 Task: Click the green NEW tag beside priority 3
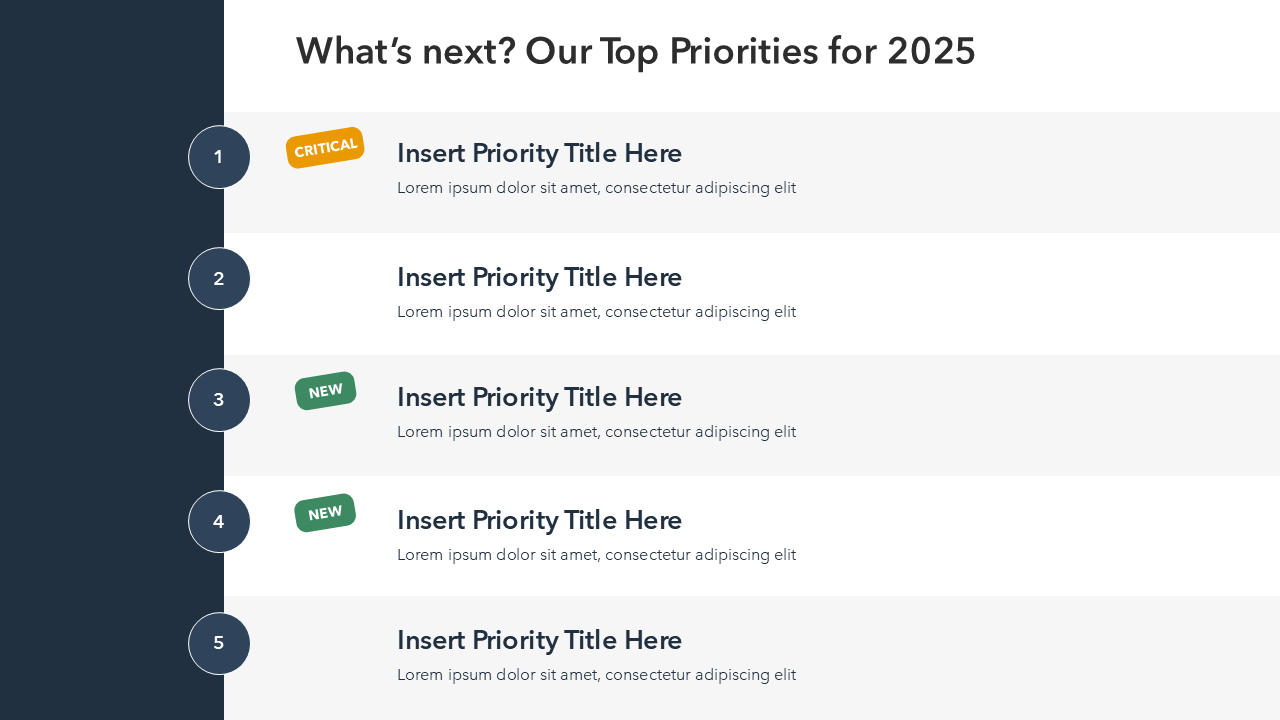[x=326, y=391]
